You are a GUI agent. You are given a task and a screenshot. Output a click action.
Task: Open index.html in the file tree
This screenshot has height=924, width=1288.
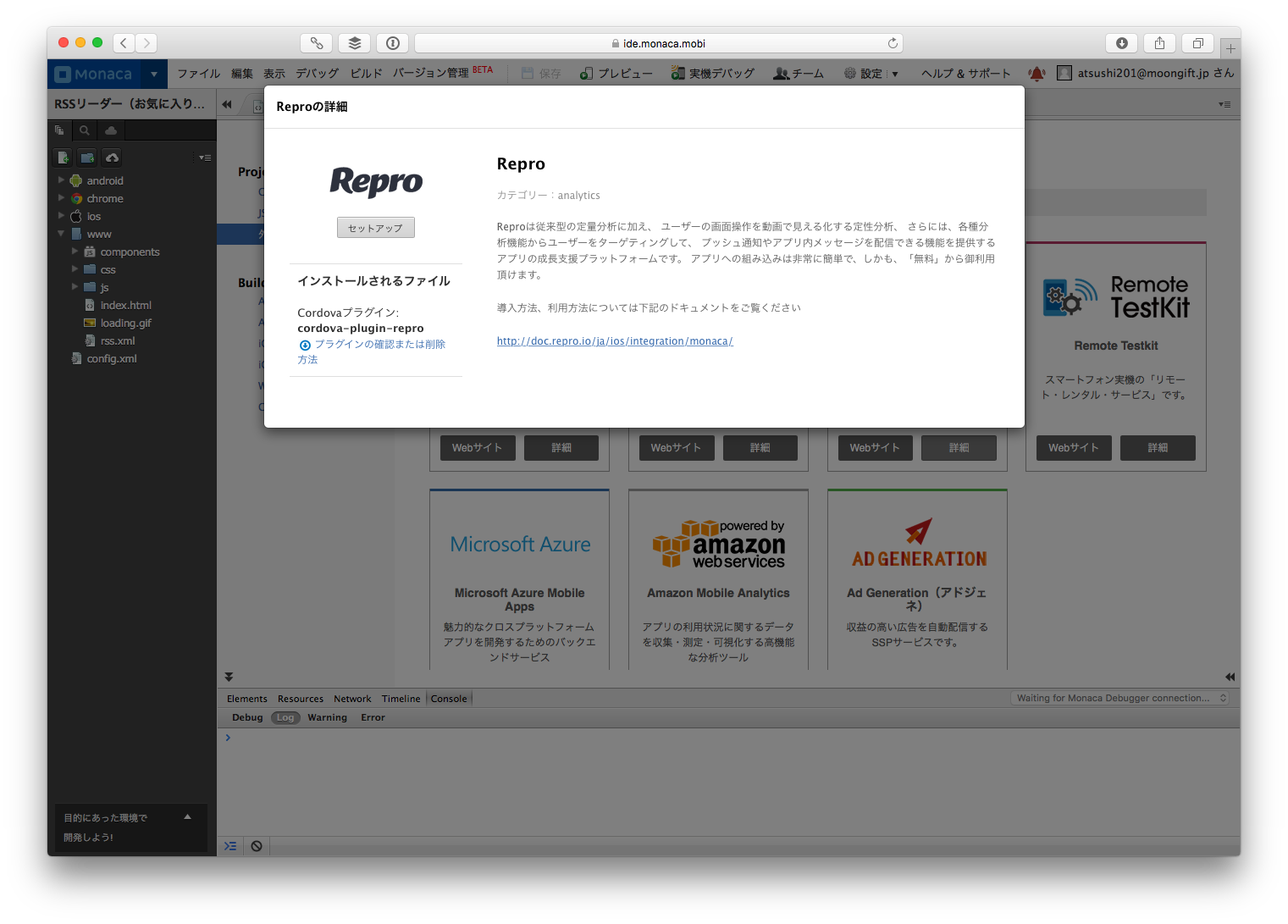125,305
